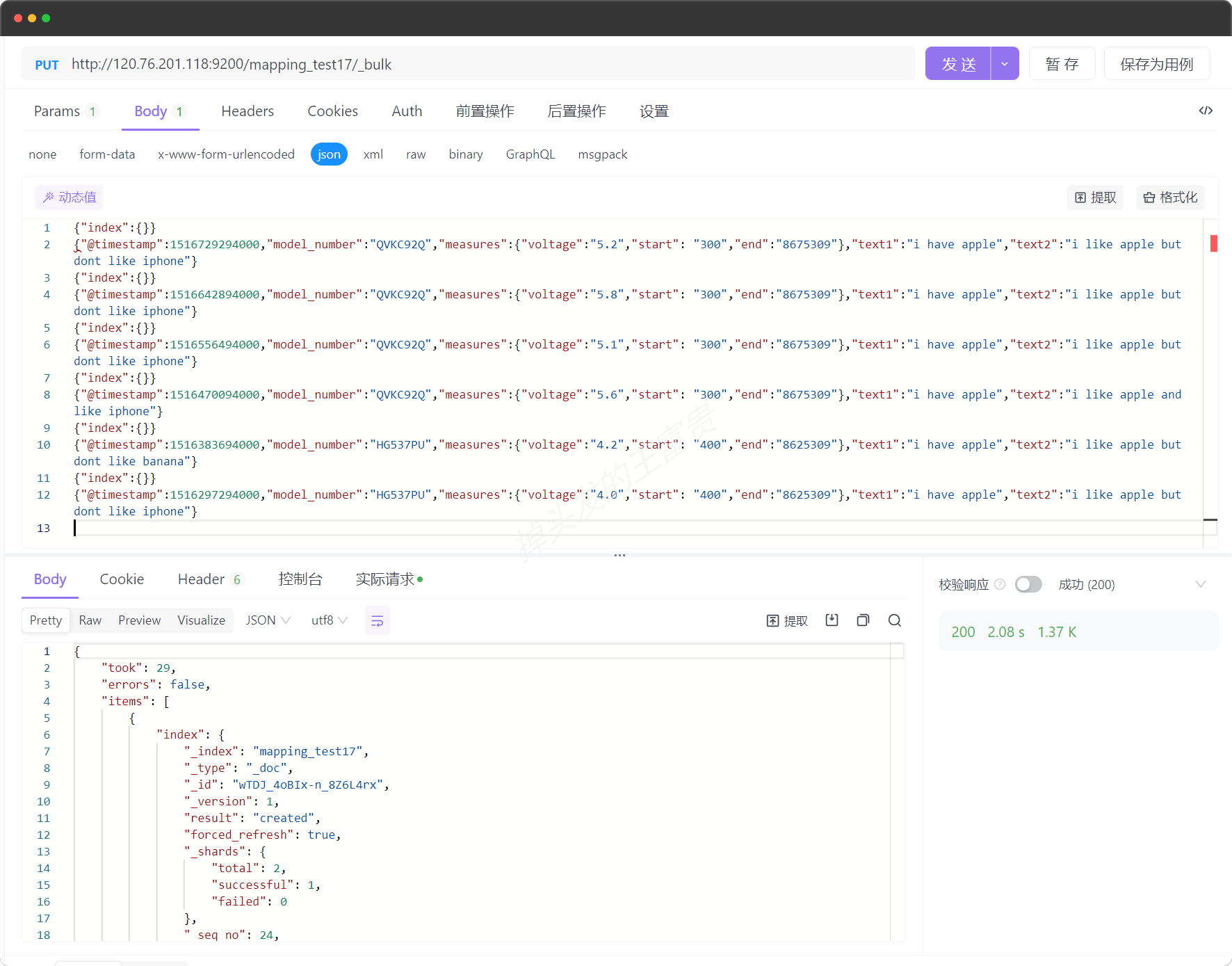Select Pretty response view
The height and width of the screenshot is (966, 1232).
tap(46, 620)
